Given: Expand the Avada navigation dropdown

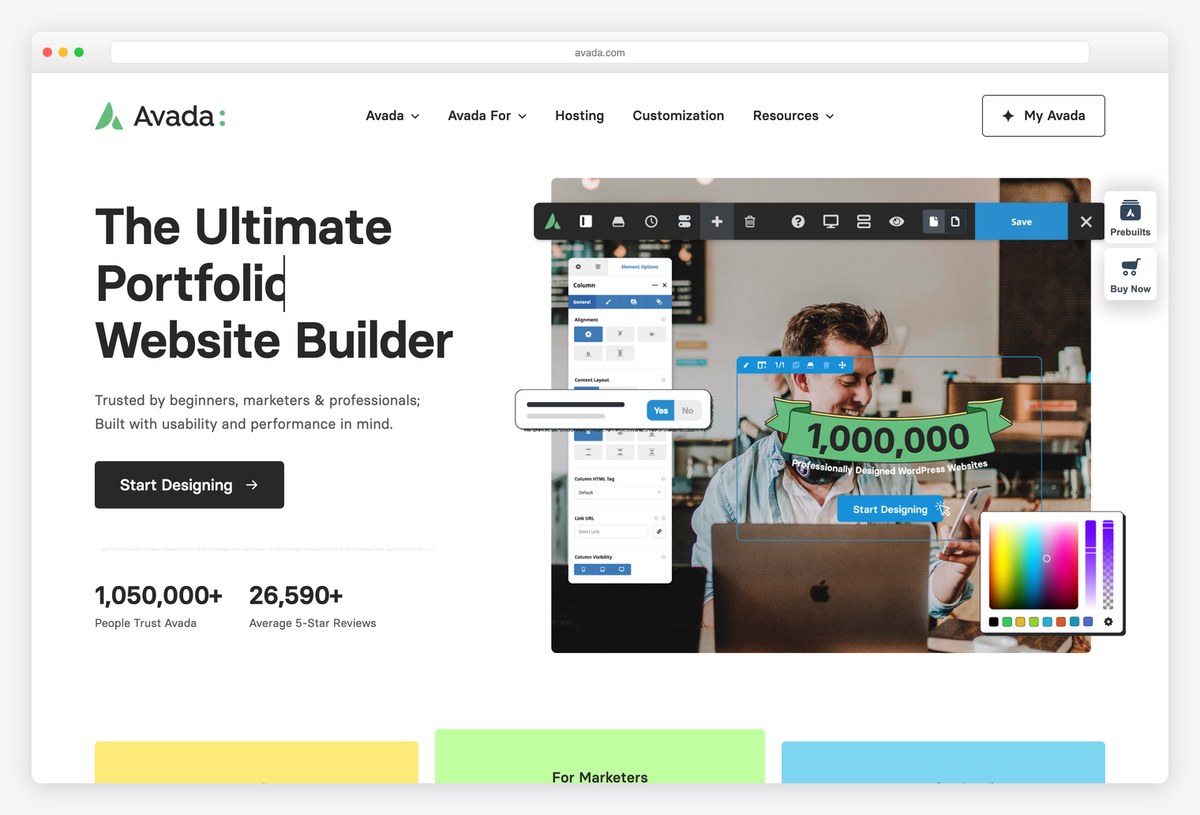Looking at the screenshot, I should [x=392, y=116].
